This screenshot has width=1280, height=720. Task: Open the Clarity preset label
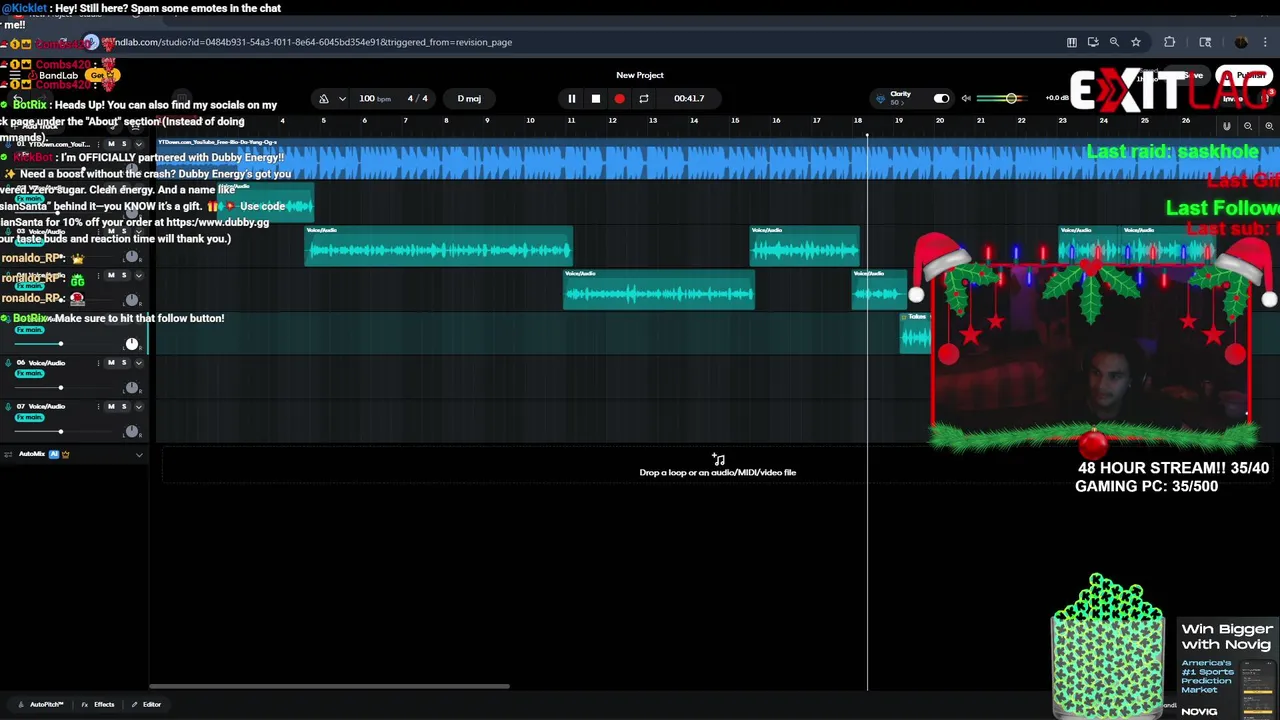[900, 97]
